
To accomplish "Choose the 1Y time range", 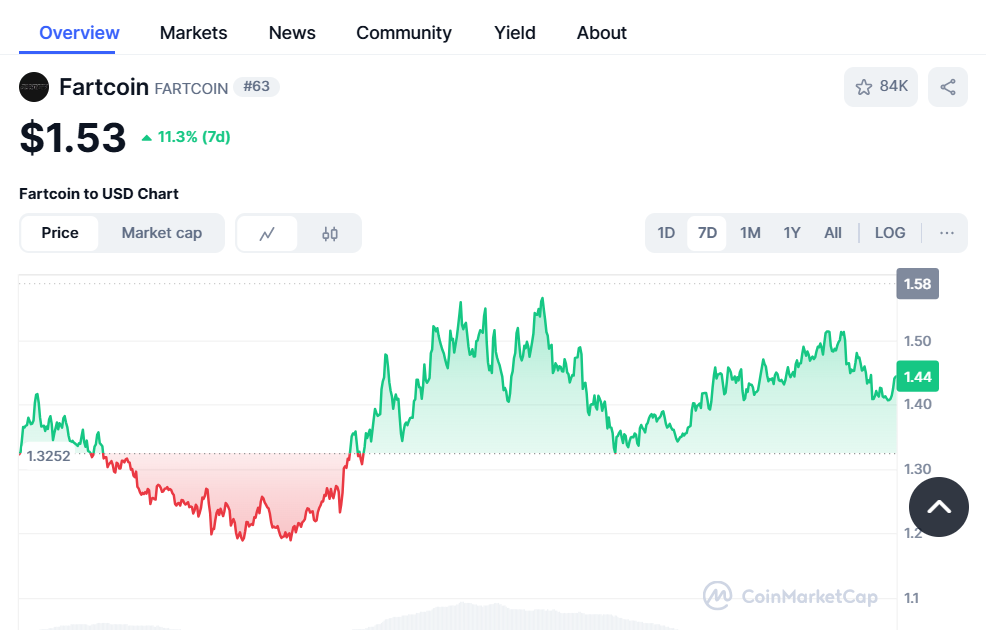I will tap(792, 233).
